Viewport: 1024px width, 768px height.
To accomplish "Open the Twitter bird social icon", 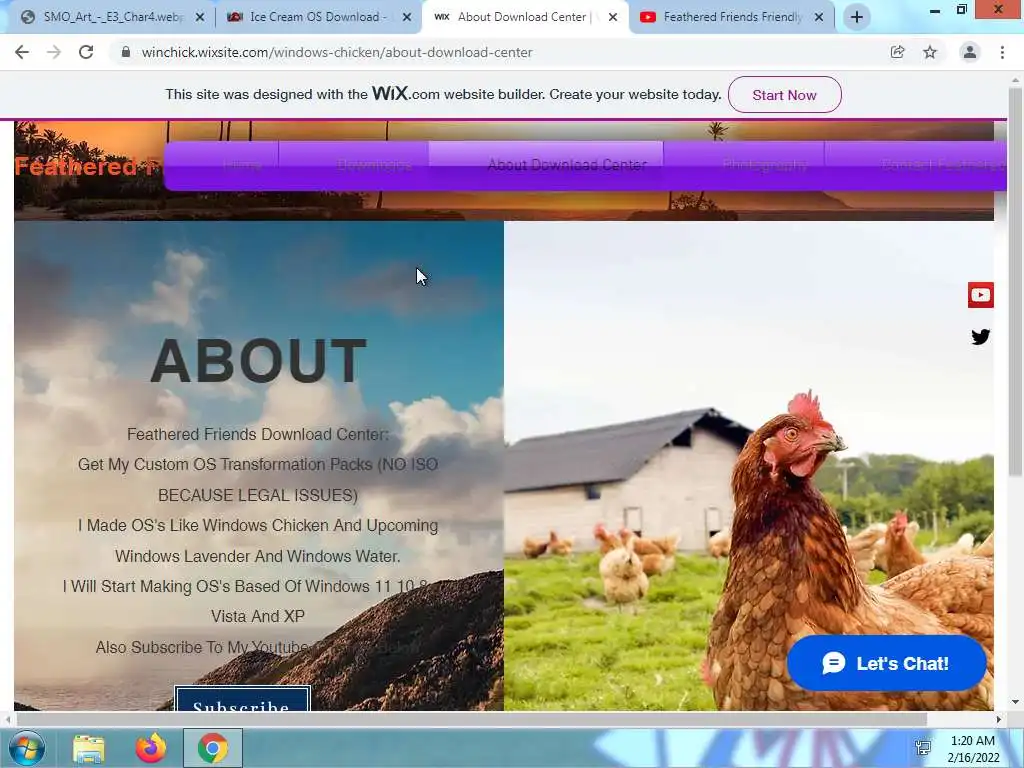I will coord(980,337).
